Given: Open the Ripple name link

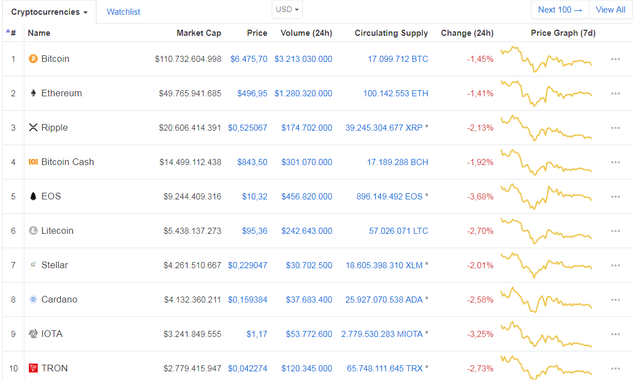Looking at the screenshot, I should pyautogui.click(x=54, y=128).
